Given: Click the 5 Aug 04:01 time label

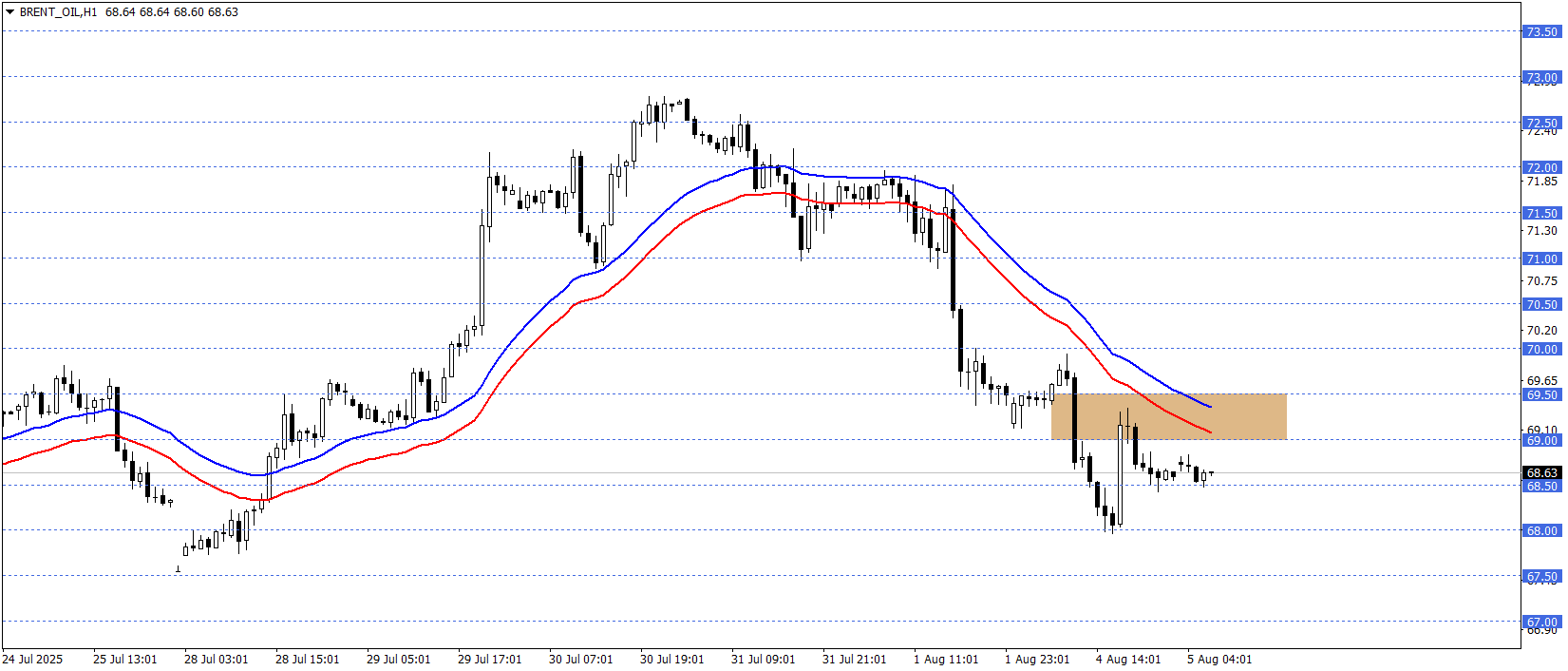Looking at the screenshot, I should pos(1219,659).
